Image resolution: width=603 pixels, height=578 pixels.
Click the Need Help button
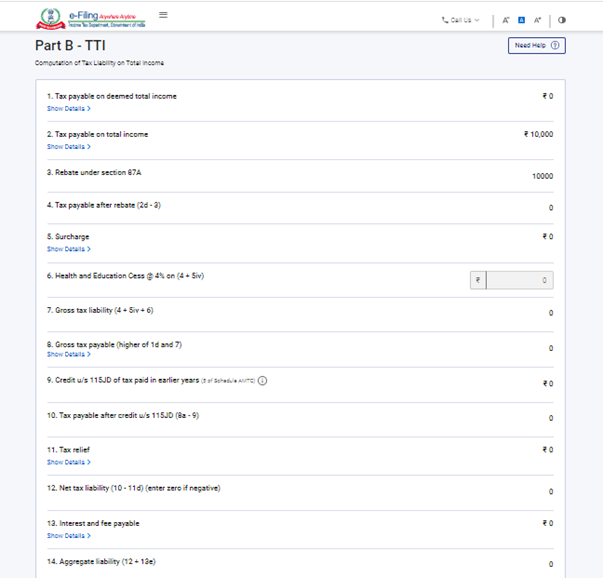[537, 45]
